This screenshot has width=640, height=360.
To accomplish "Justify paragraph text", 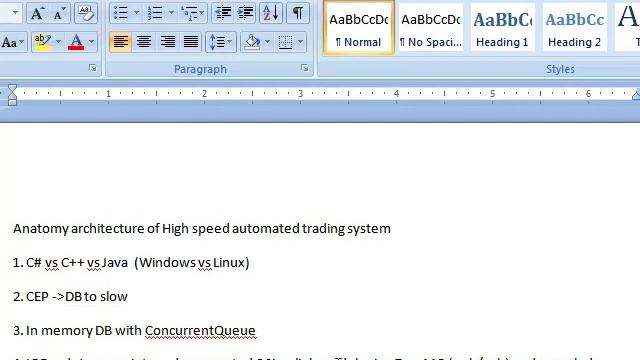I will (191, 42).
